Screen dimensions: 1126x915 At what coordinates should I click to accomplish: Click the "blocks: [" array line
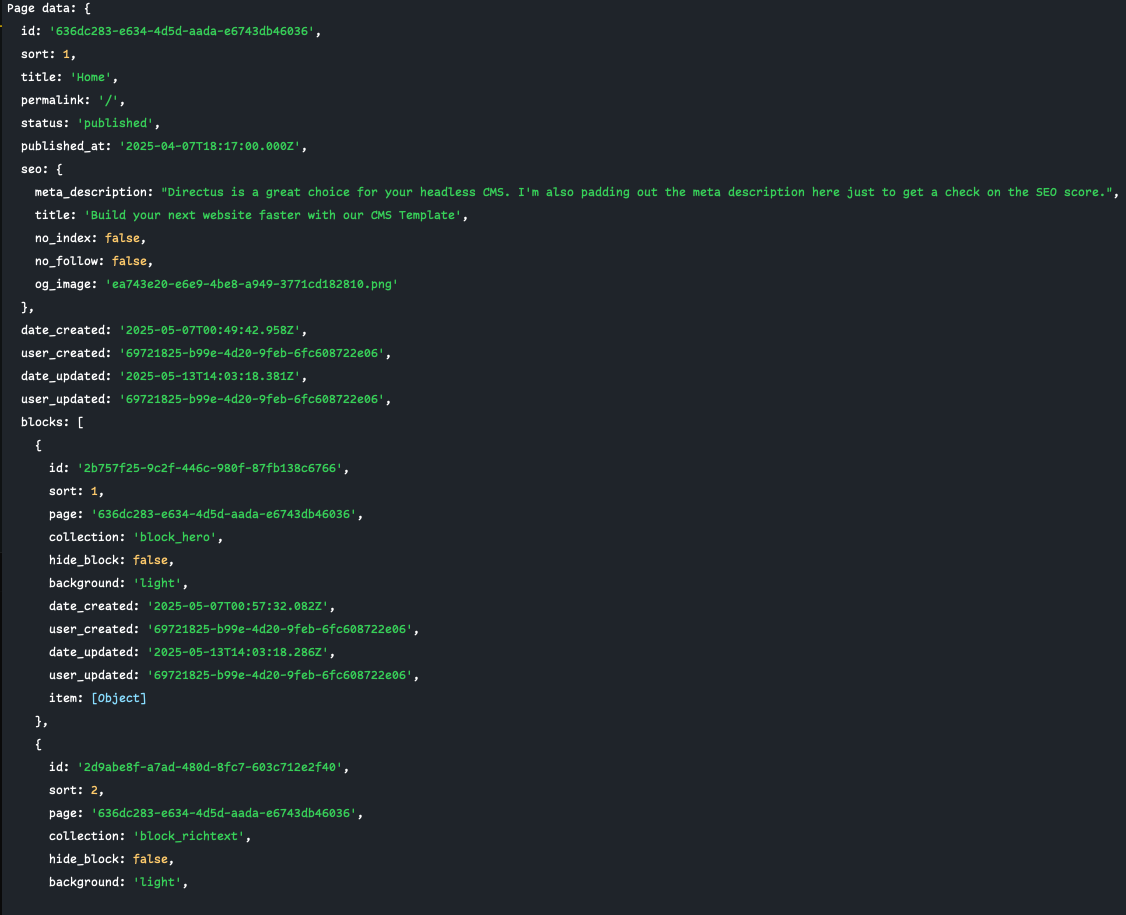(52, 422)
